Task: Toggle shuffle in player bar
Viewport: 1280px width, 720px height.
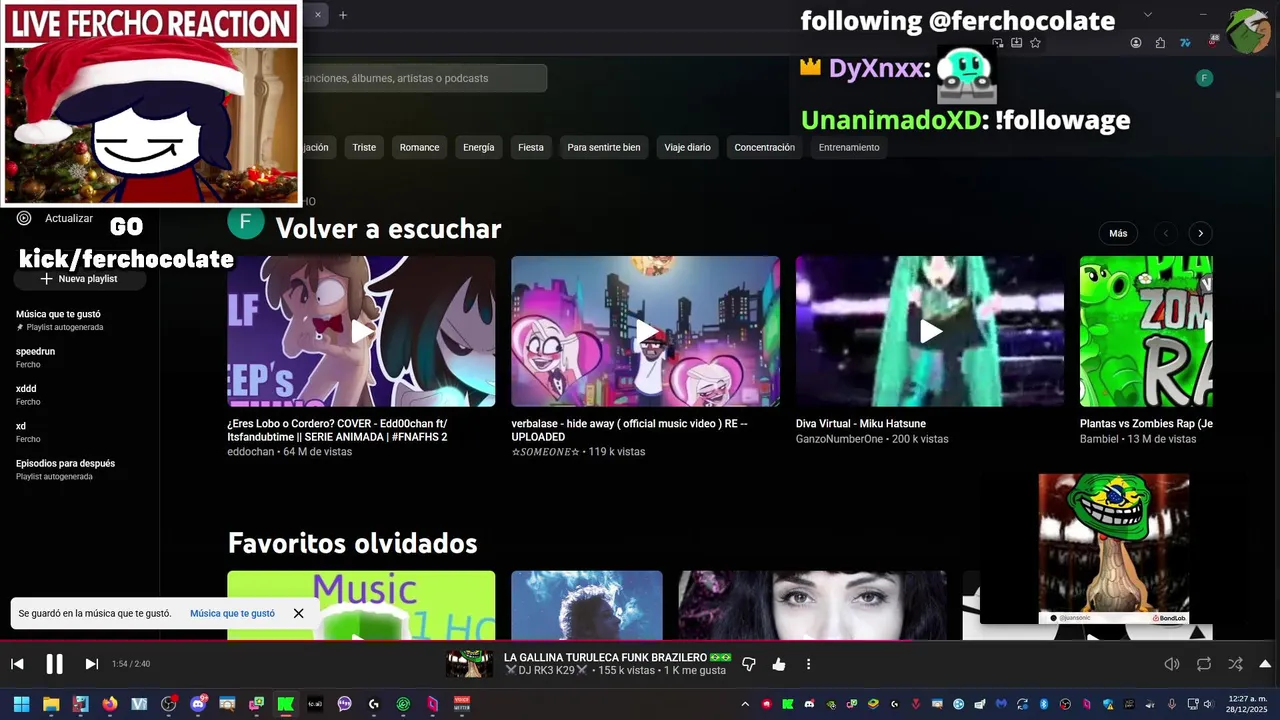Action: pyautogui.click(x=1235, y=664)
